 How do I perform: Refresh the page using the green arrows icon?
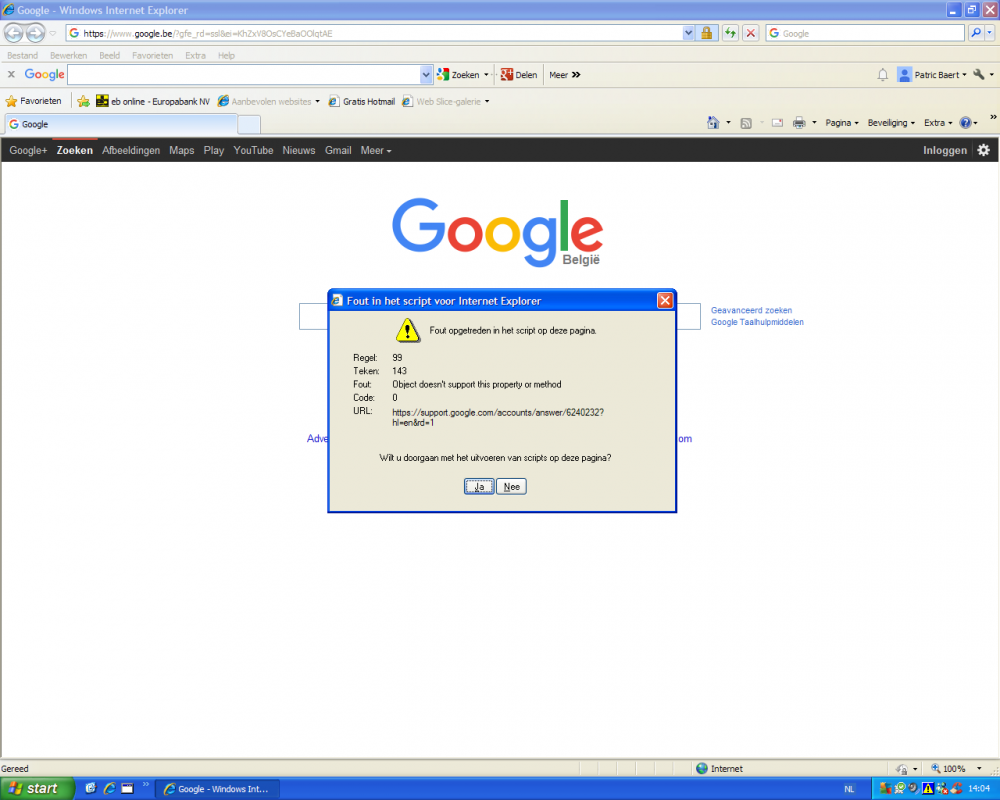point(730,33)
